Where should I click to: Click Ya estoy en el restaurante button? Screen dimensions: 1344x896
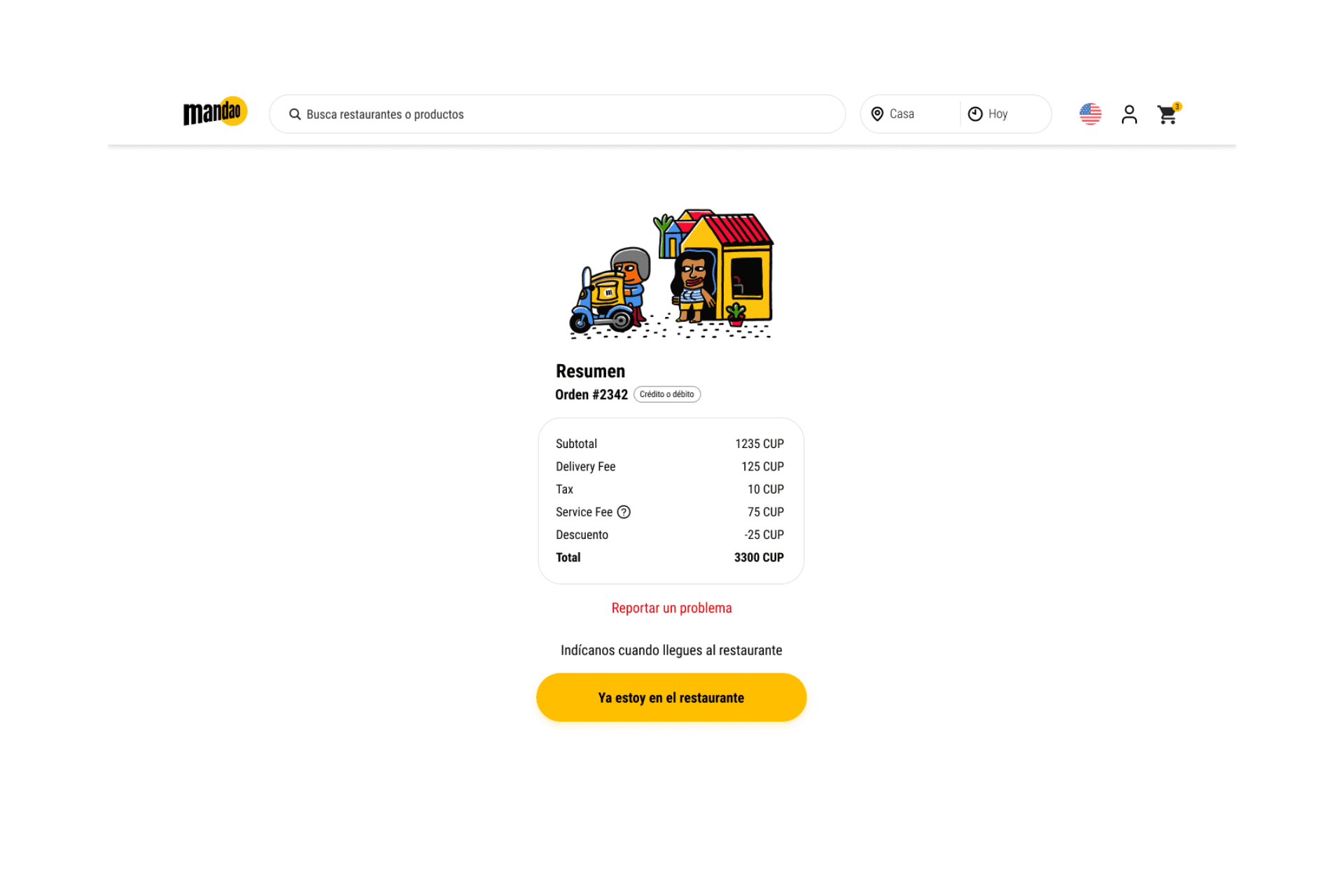pos(671,697)
